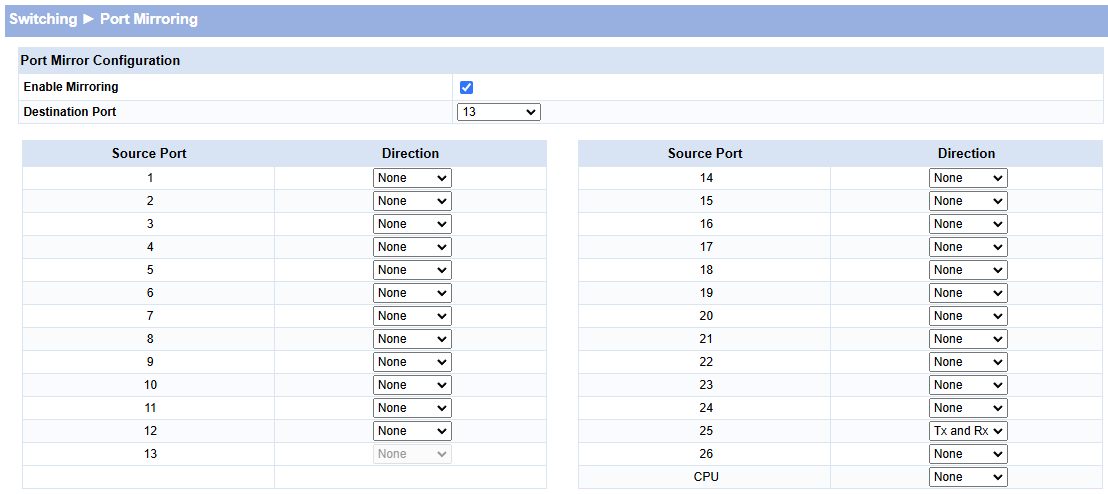Viewport: 1108px width, 494px height.
Task: Select Direction dropdown for port 12
Action: point(412,431)
